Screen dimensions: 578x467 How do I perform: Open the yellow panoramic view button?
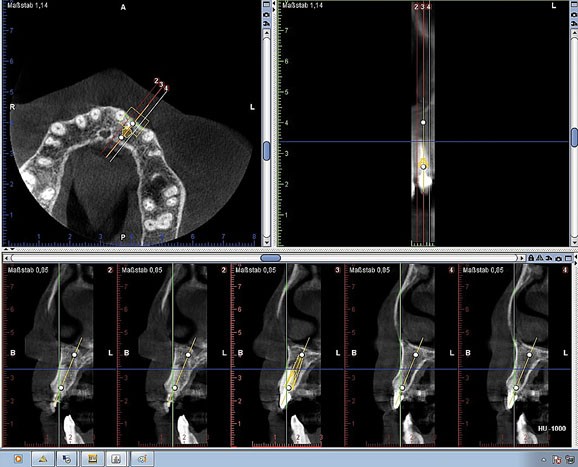pyautogui.click(x=92, y=459)
